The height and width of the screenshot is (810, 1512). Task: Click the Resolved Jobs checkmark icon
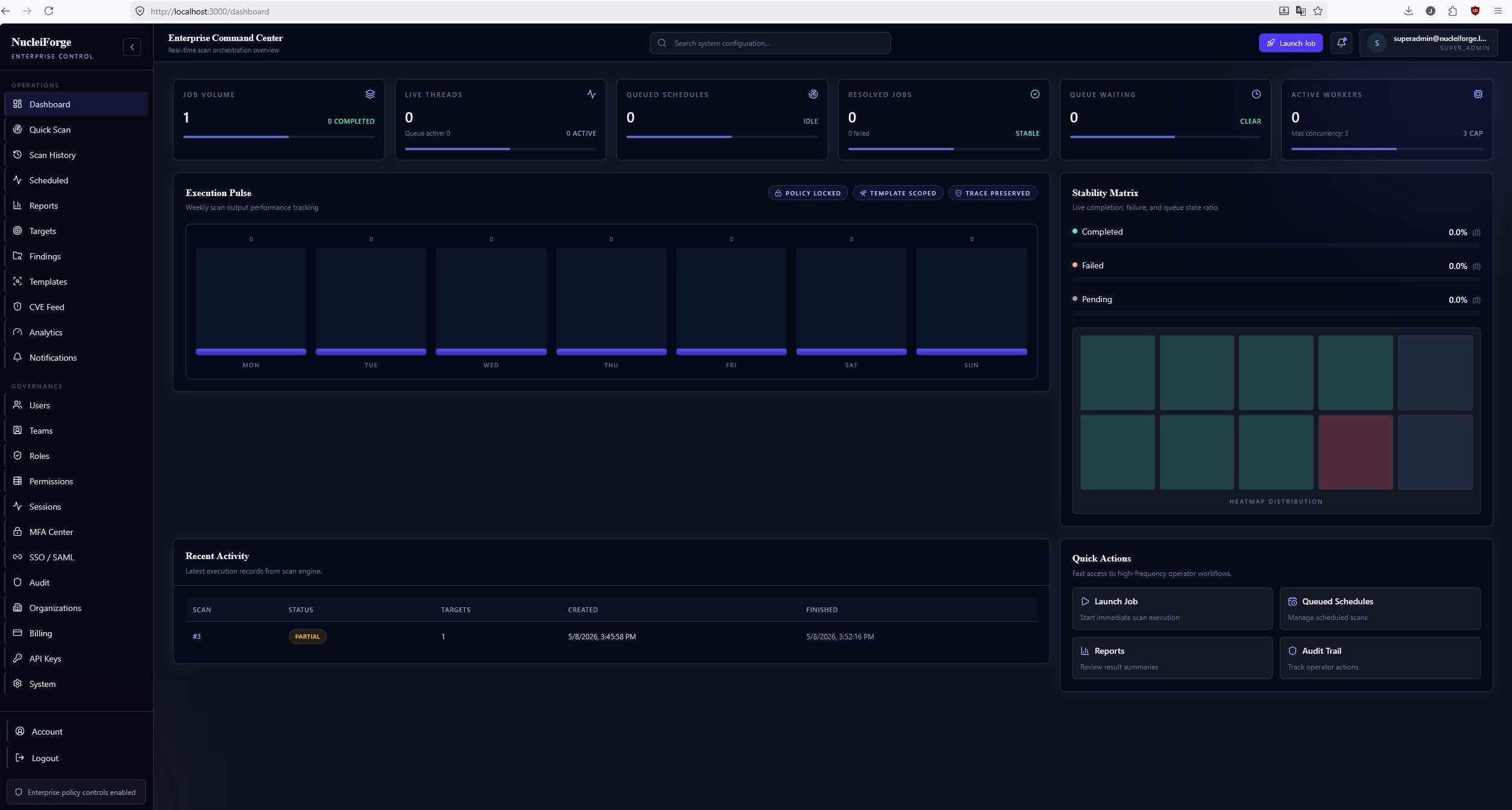tap(1035, 94)
